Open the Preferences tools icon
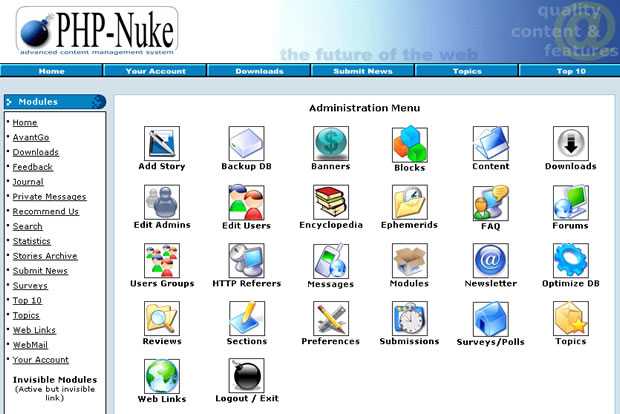Image resolution: width=620 pixels, height=414 pixels. [x=331, y=318]
